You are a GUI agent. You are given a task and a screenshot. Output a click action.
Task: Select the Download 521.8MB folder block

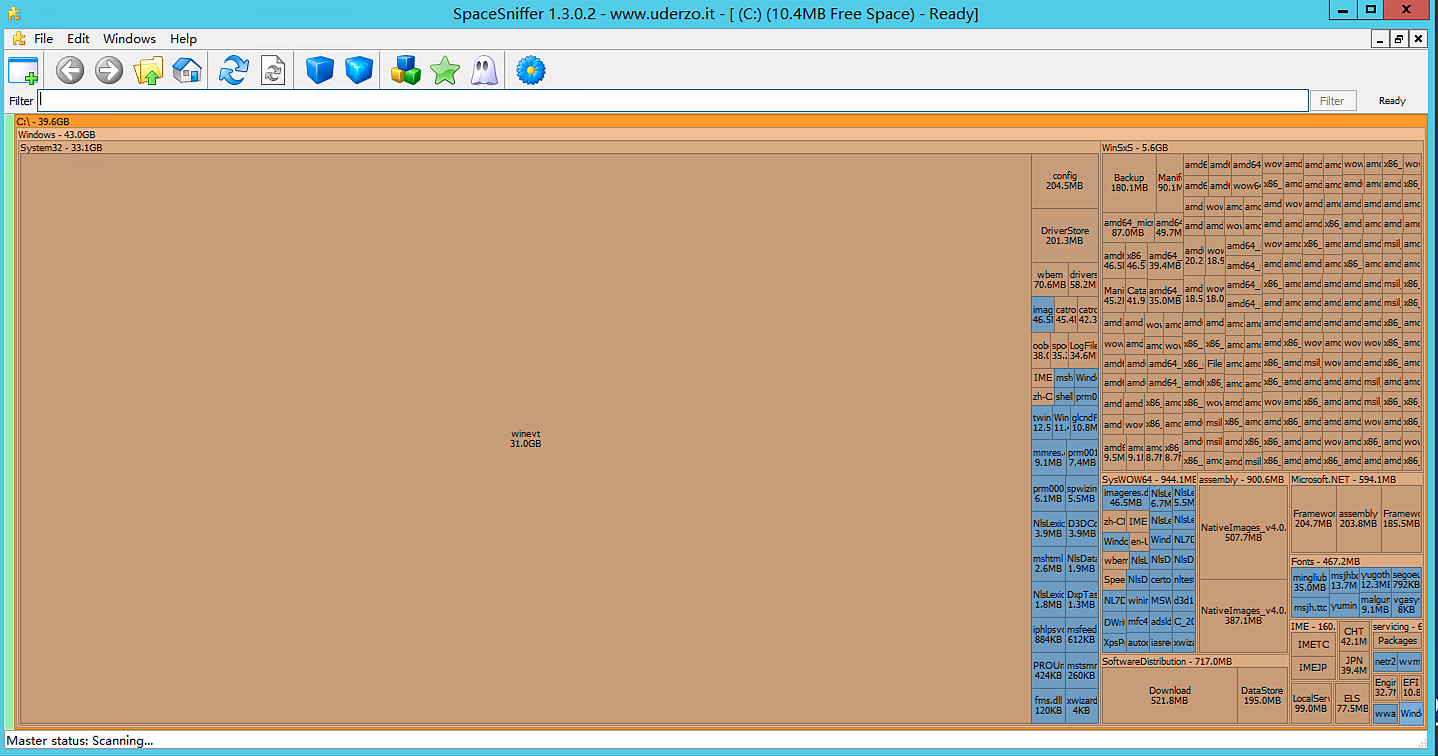click(1169, 696)
